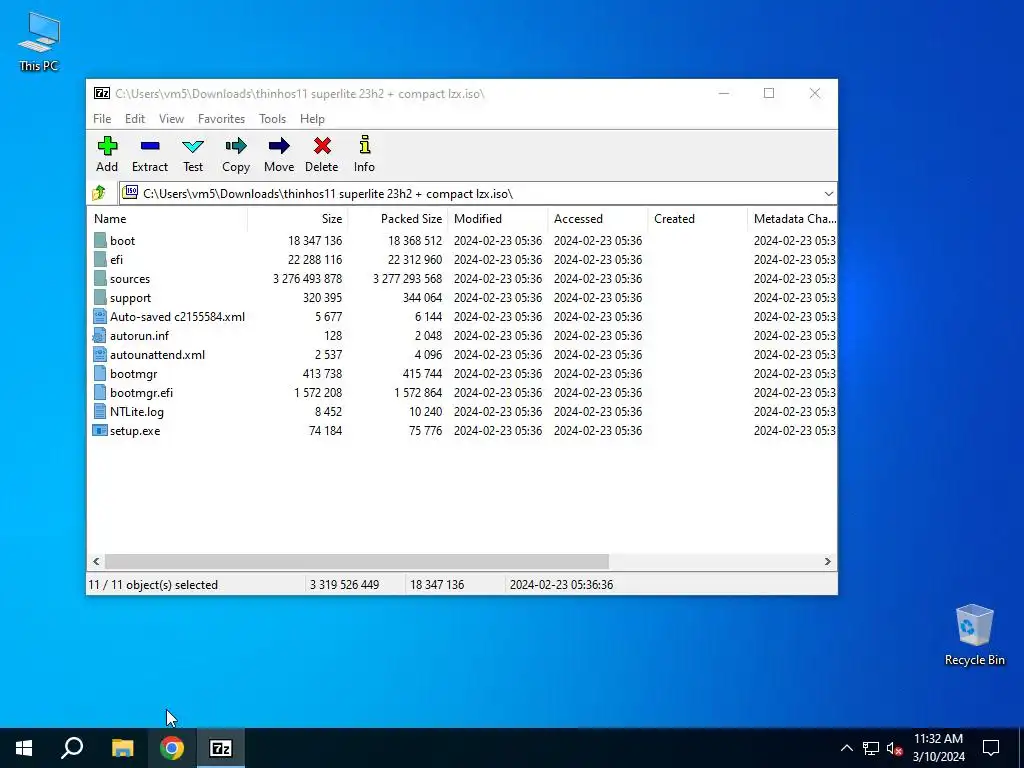1024x768 pixels.
Task: Click the support folder icon
Action: tap(100, 297)
